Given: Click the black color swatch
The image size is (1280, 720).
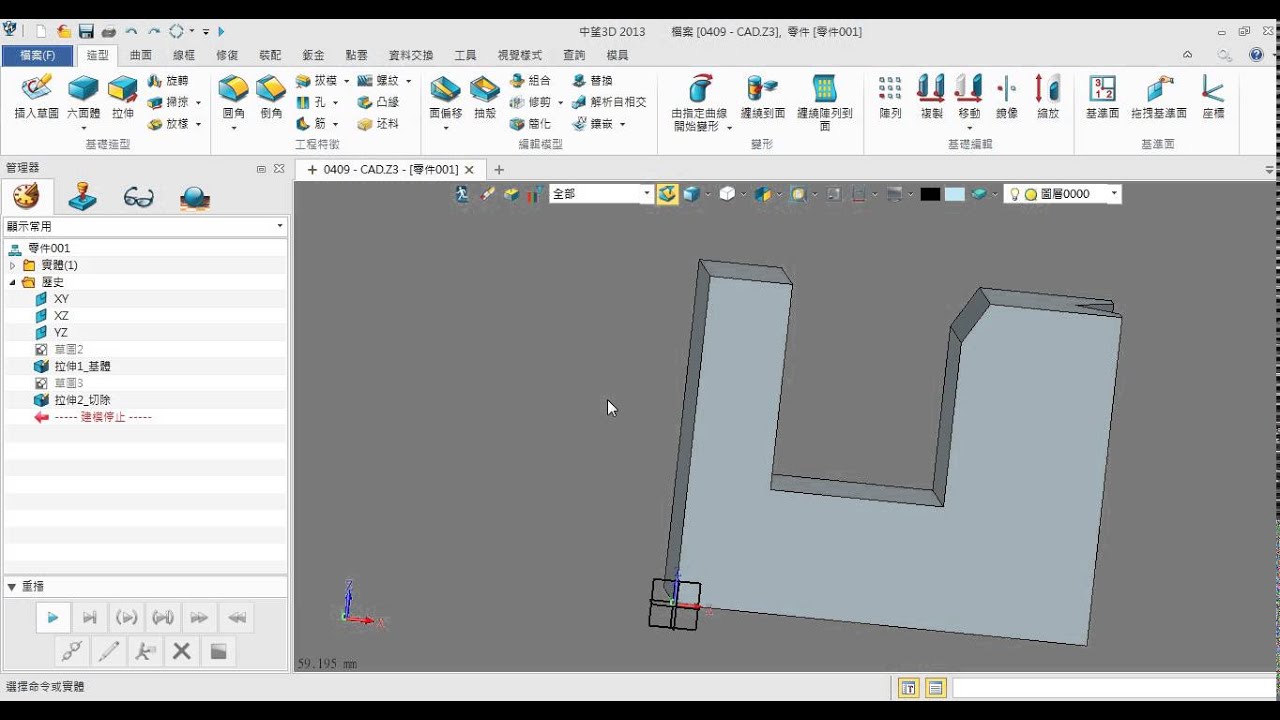Looking at the screenshot, I should point(930,194).
